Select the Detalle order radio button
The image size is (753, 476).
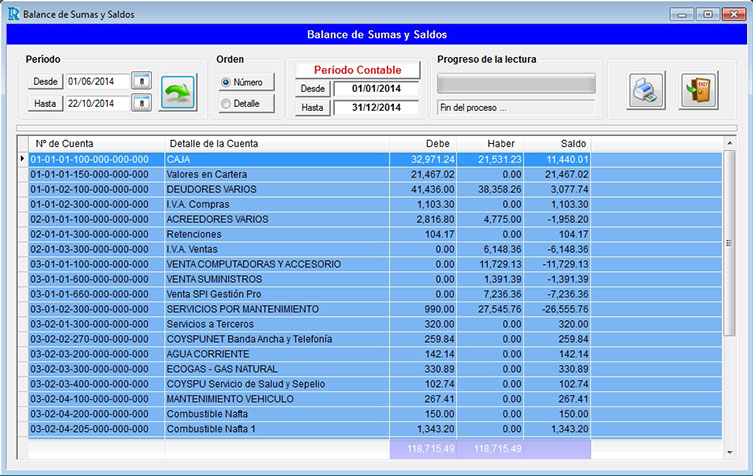tap(226, 103)
